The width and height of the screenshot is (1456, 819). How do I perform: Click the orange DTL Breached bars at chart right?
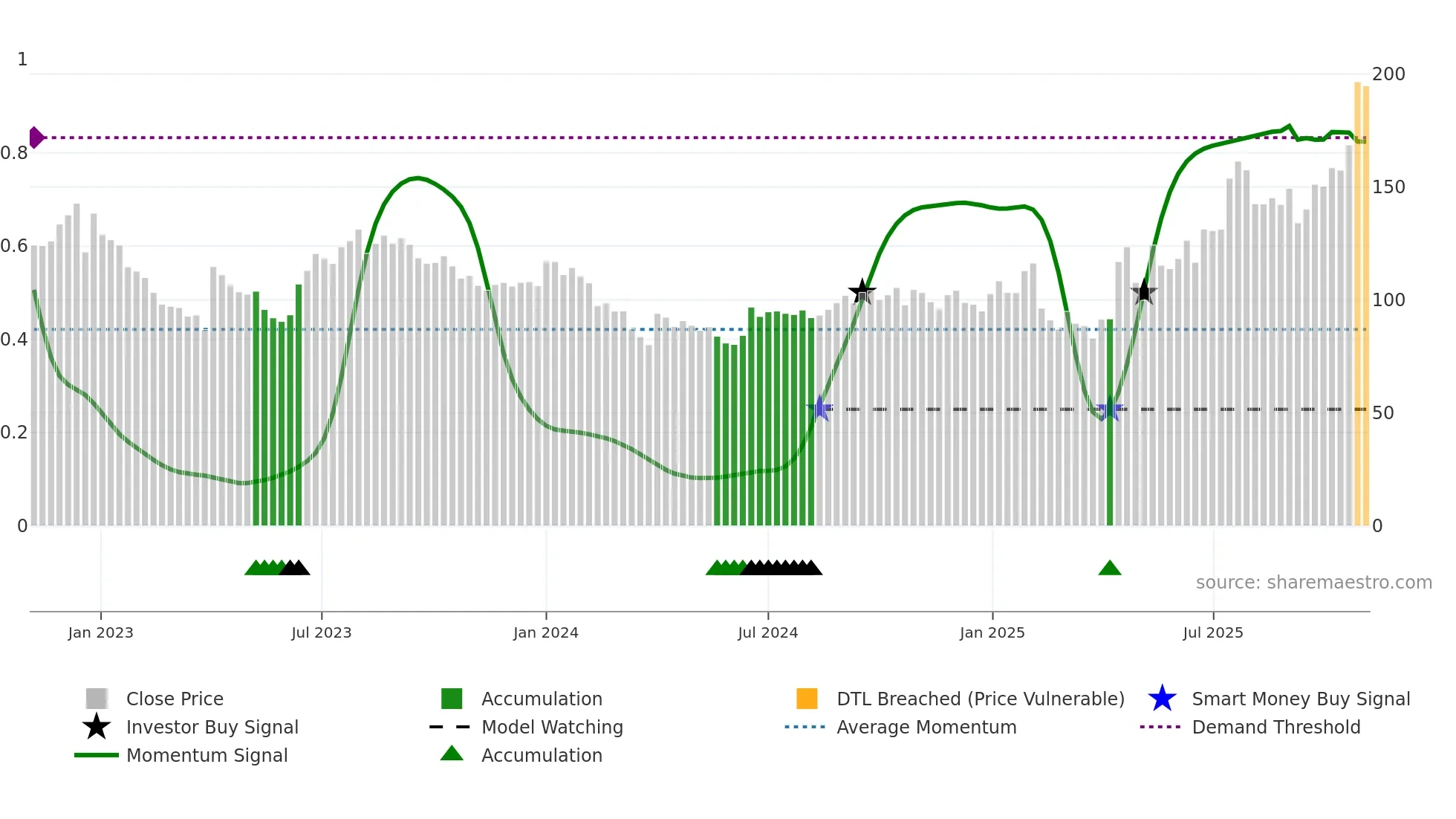[x=1361, y=297]
